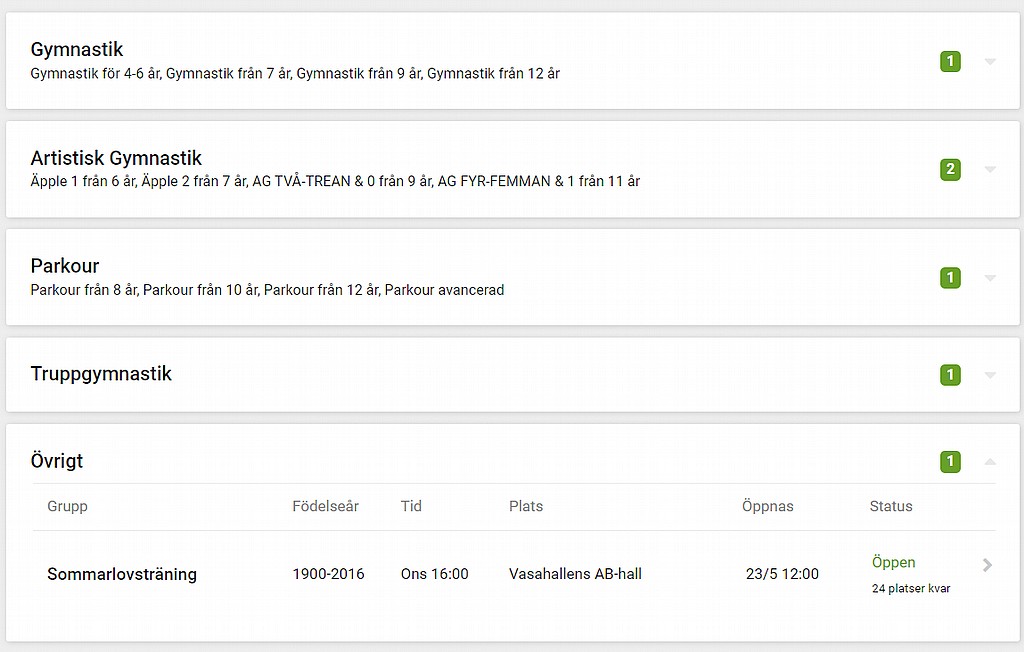Select the Sommarlovsträning group name
Screen dimensions: 1024x652
[122, 574]
